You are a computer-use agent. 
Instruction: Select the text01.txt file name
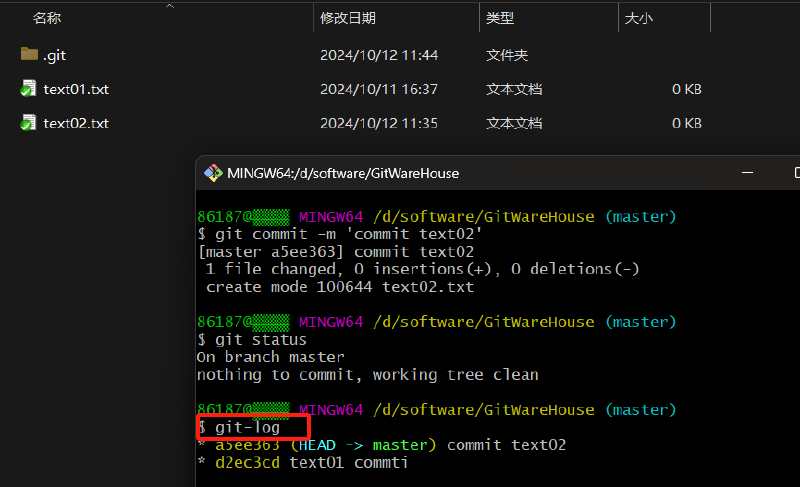pos(76,89)
